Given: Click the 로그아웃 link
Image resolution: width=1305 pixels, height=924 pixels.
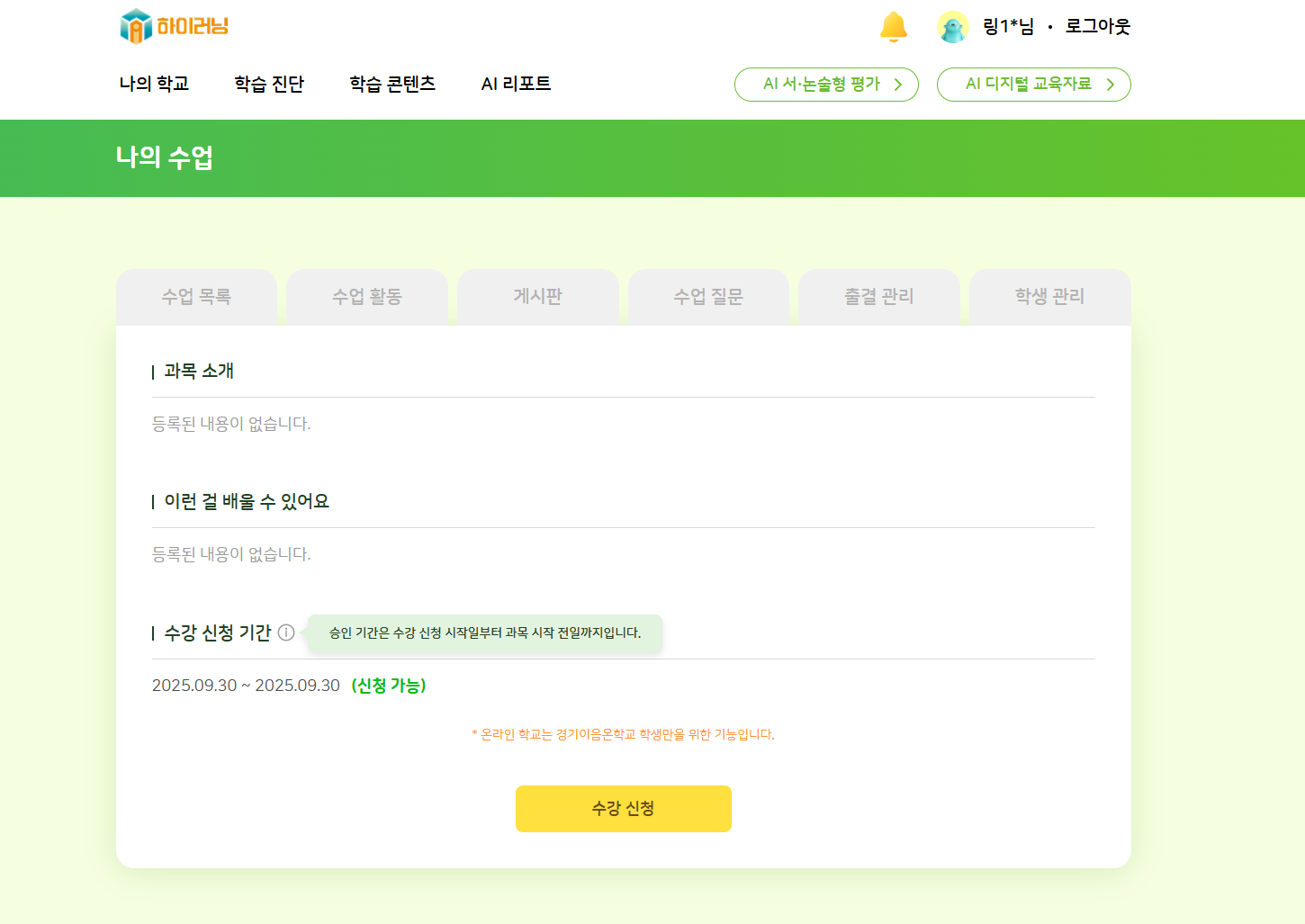Looking at the screenshot, I should pyautogui.click(x=1097, y=27).
